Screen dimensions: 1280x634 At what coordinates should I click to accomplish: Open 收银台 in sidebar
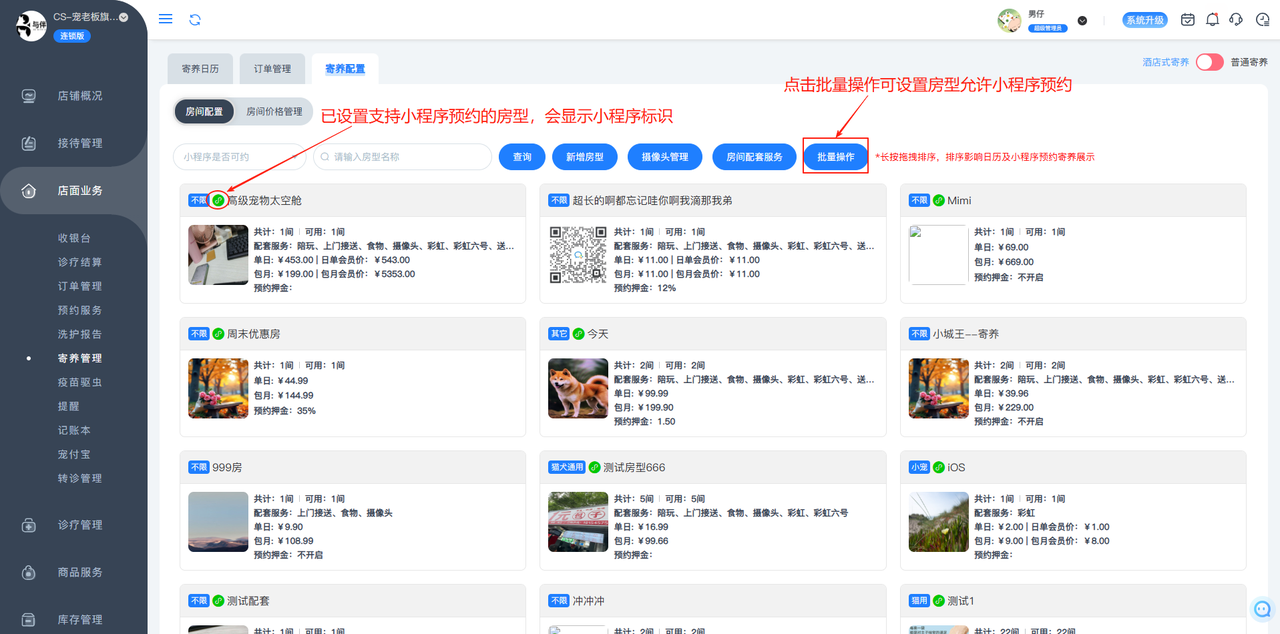74,238
